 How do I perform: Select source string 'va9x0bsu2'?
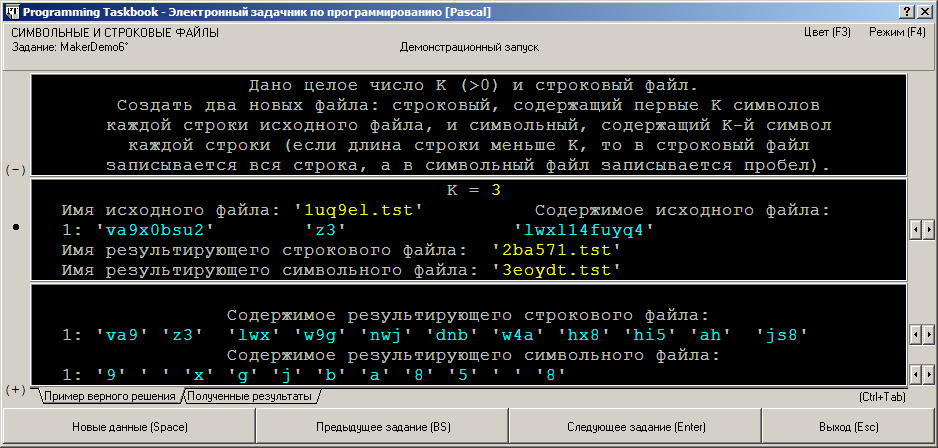pos(154,230)
